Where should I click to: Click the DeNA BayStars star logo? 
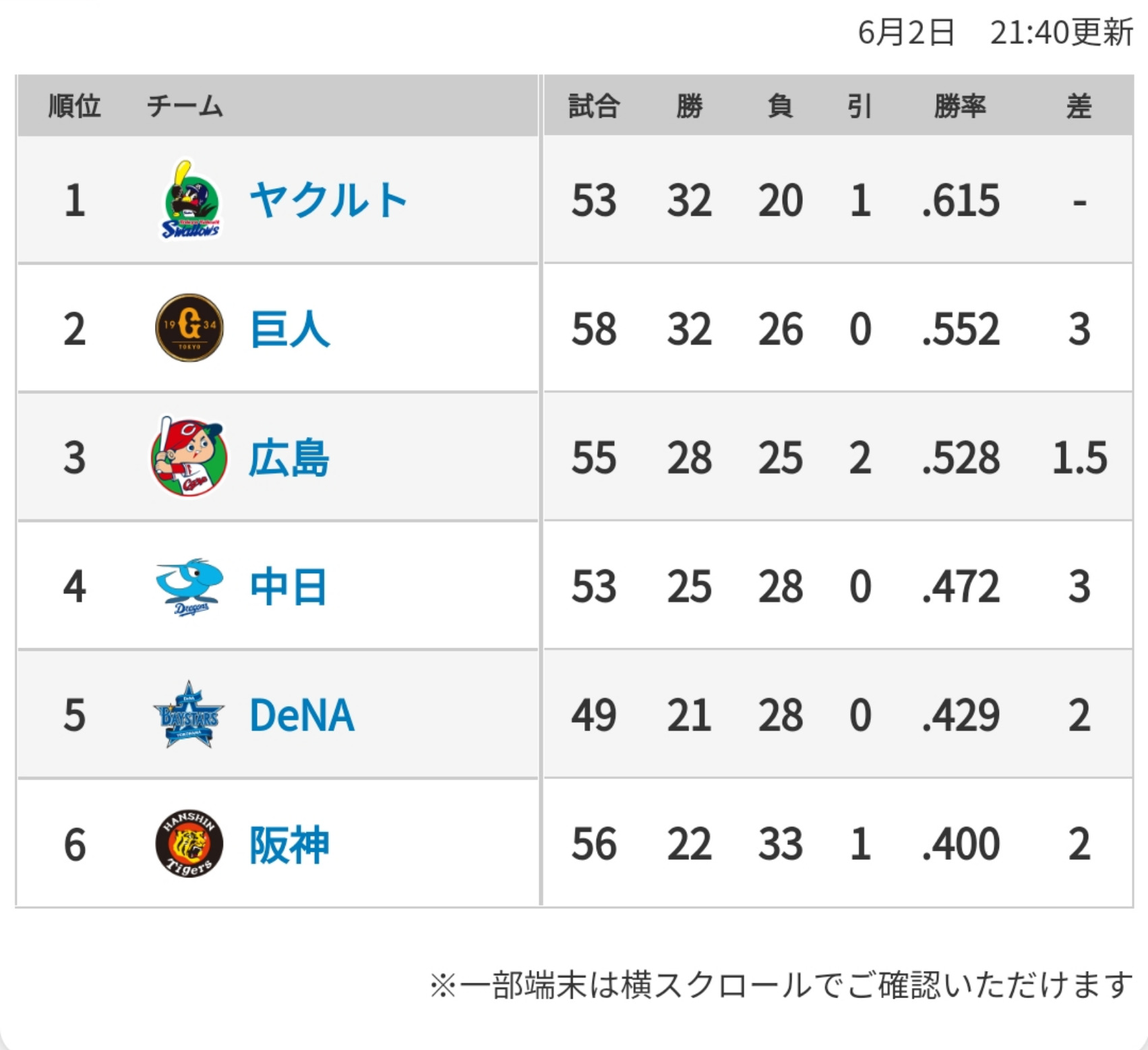tap(189, 715)
